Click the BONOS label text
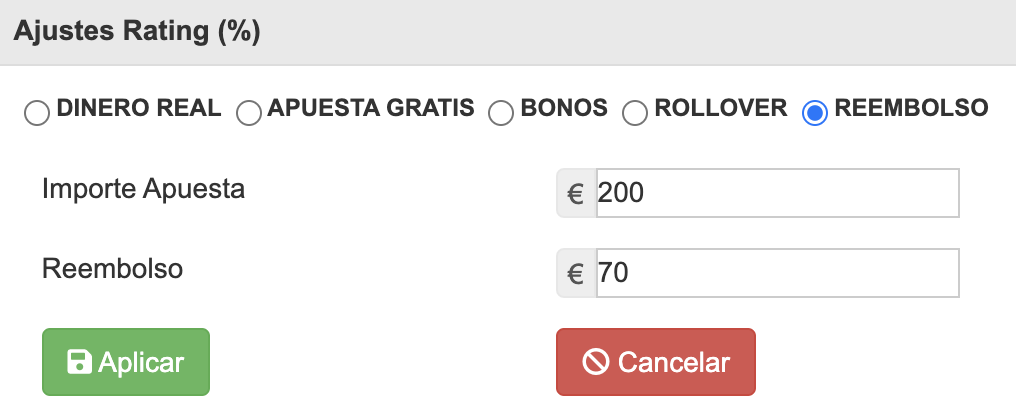The image size is (1016, 410). [x=564, y=108]
